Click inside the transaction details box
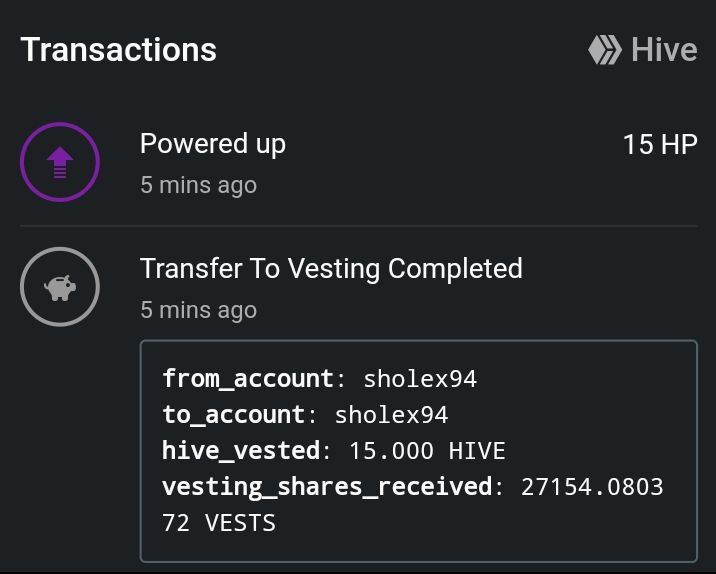 point(419,451)
